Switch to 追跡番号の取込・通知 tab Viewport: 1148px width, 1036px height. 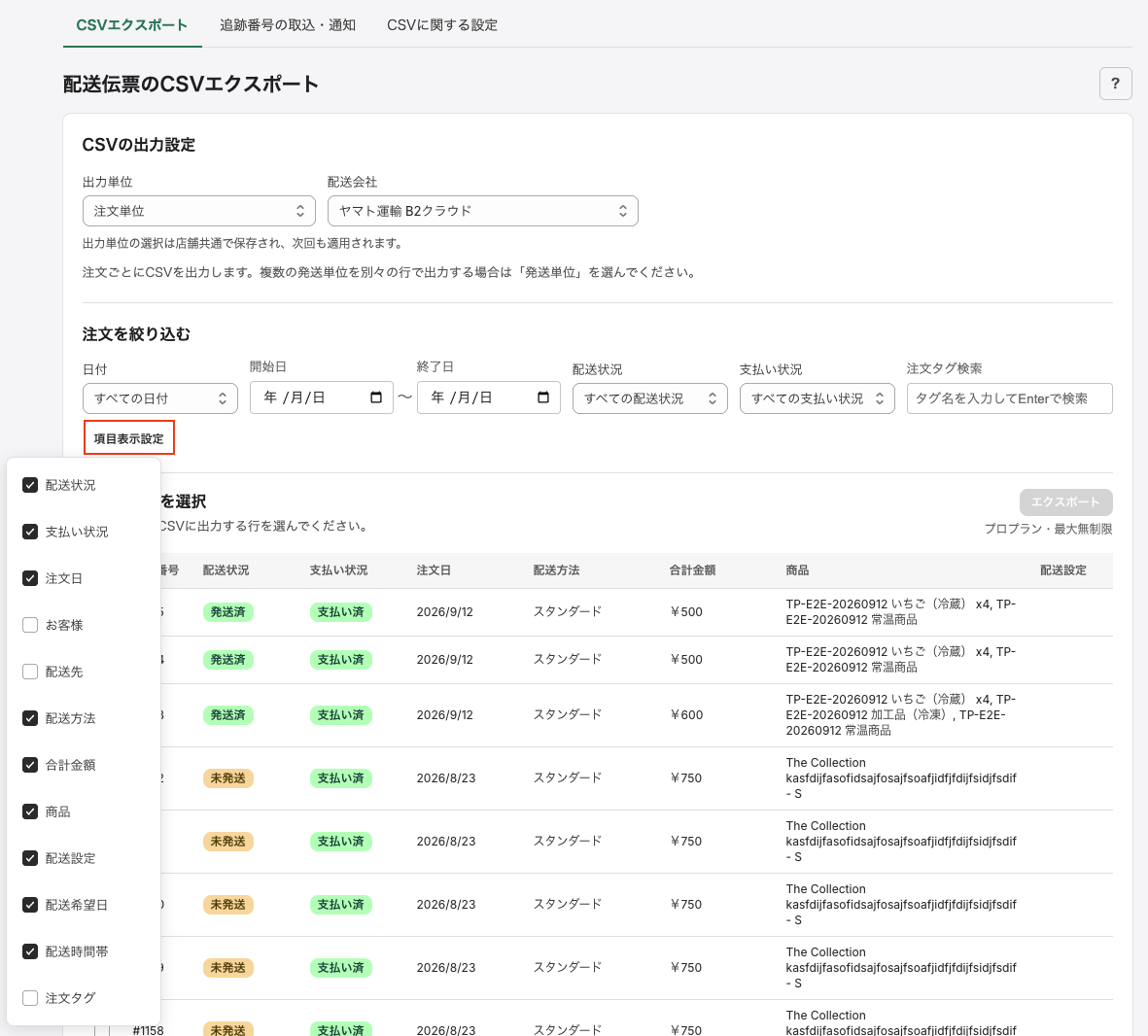click(288, 25)
